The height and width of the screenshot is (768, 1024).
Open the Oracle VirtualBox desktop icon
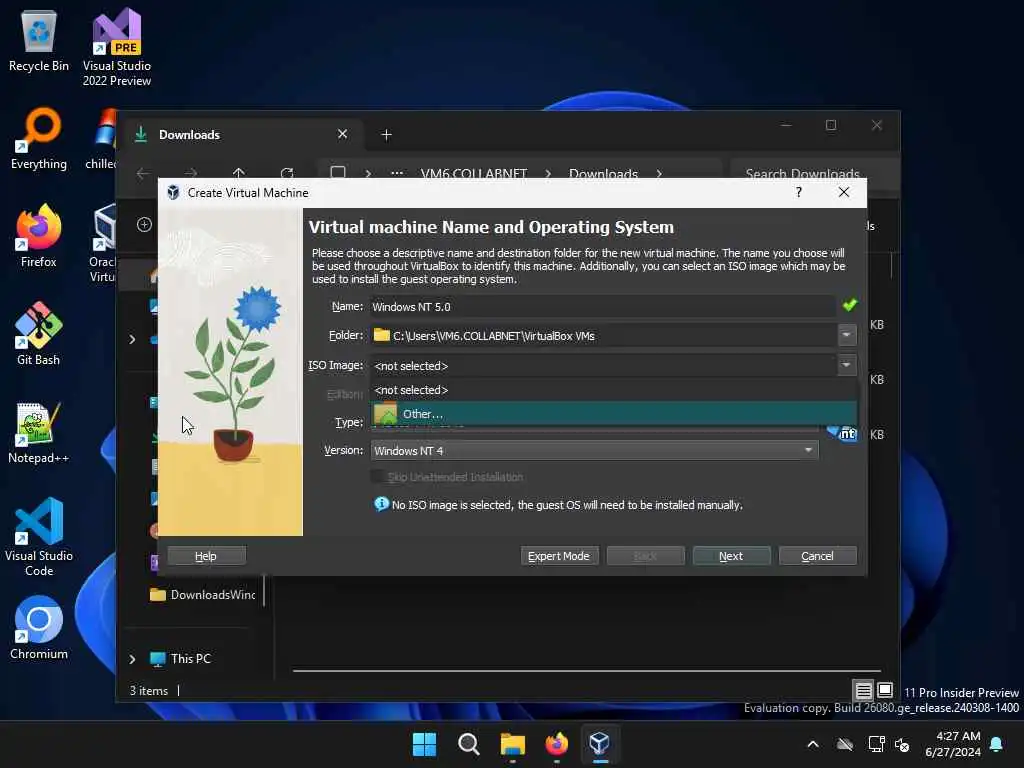(x=104, y=243)
